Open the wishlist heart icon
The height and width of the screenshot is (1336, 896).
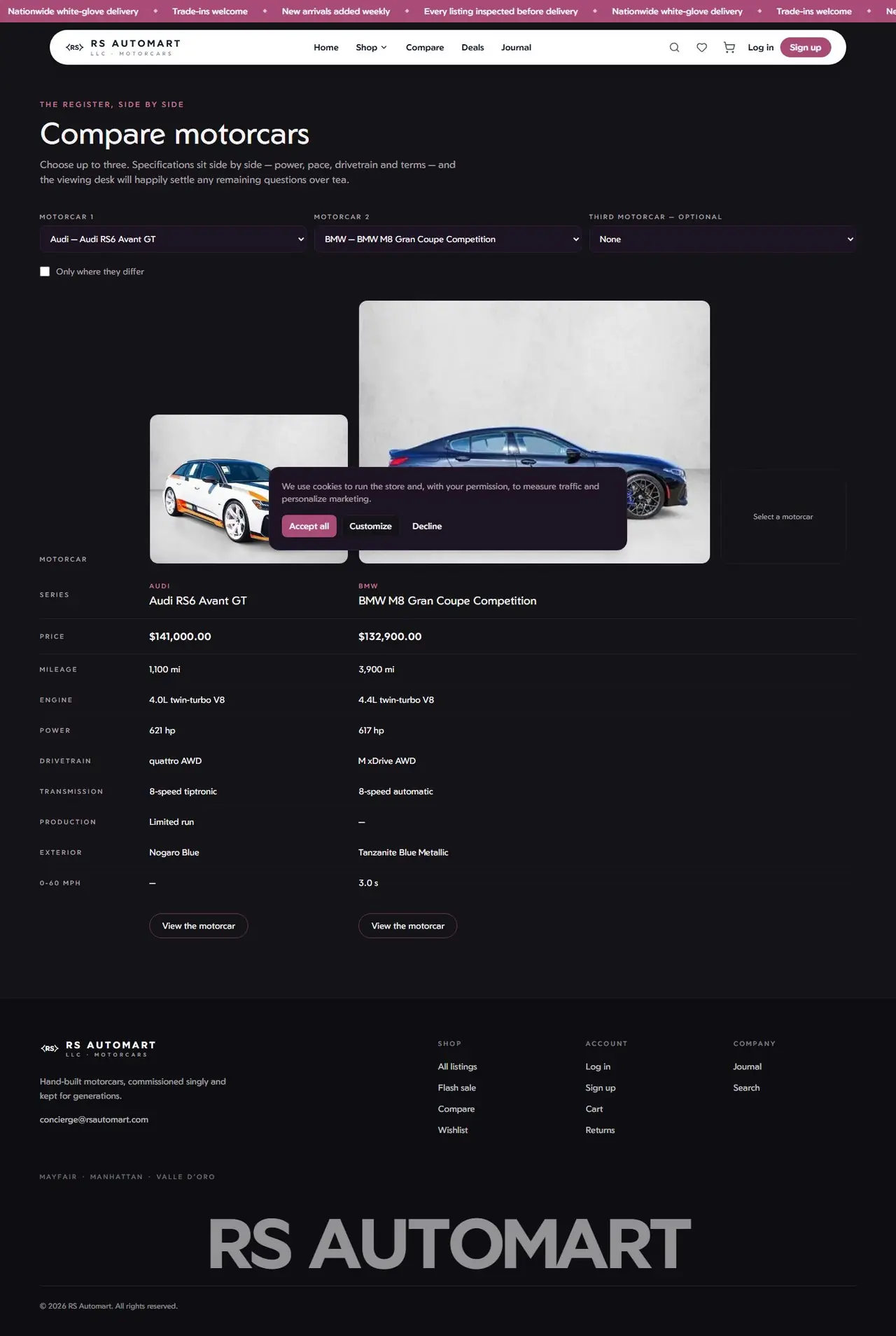(x=701, y=48)
